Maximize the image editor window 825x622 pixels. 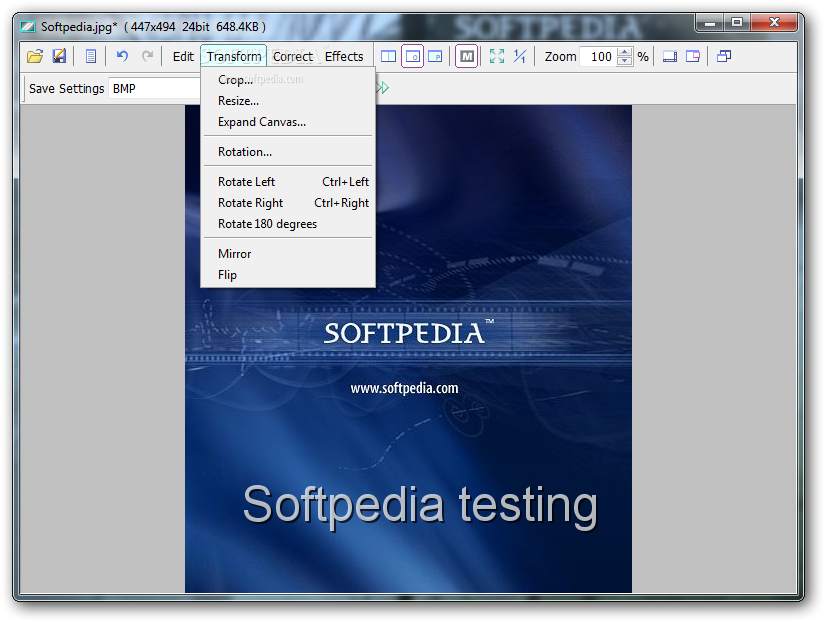click(737, 23)
